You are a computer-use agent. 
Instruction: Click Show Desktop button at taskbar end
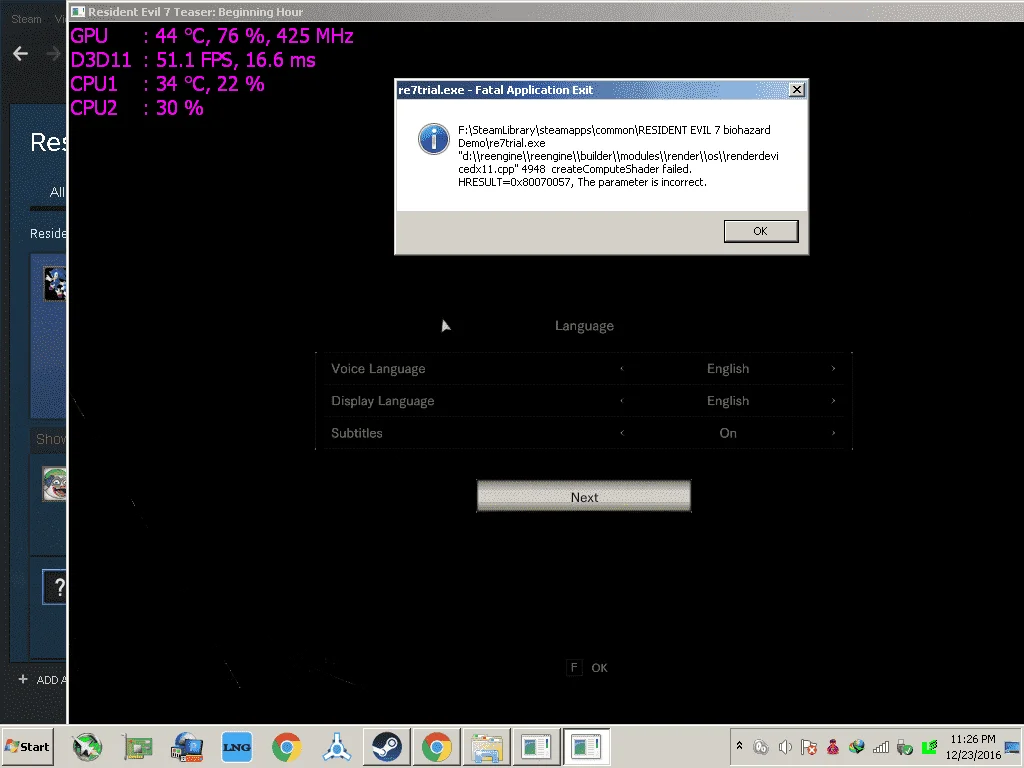tap(1014, 746)
